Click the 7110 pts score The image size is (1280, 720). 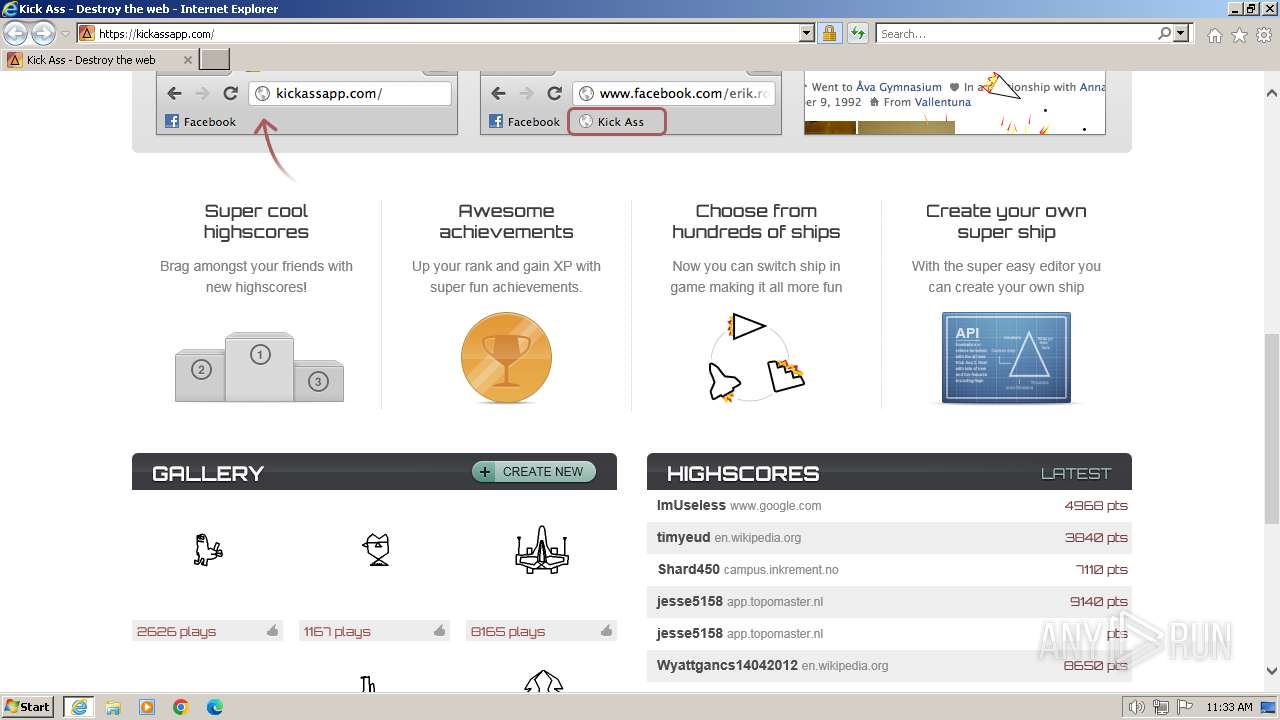pos(1101,570)
